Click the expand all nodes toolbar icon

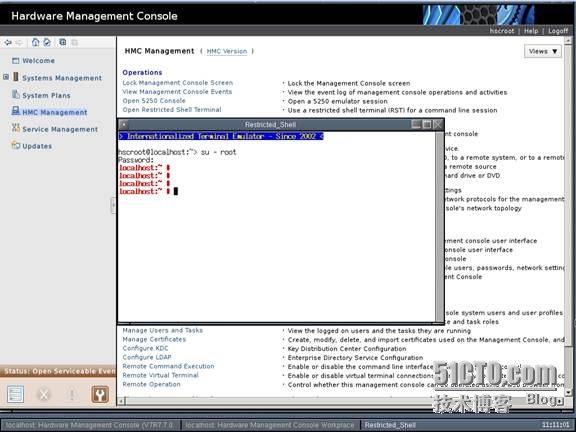click(x=63, y=42)
